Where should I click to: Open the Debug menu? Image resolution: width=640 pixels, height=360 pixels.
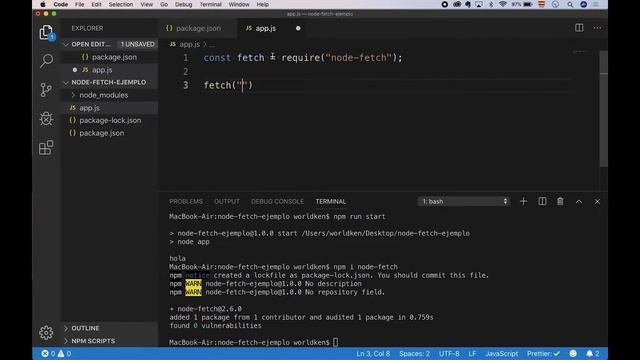click(184, 4)
